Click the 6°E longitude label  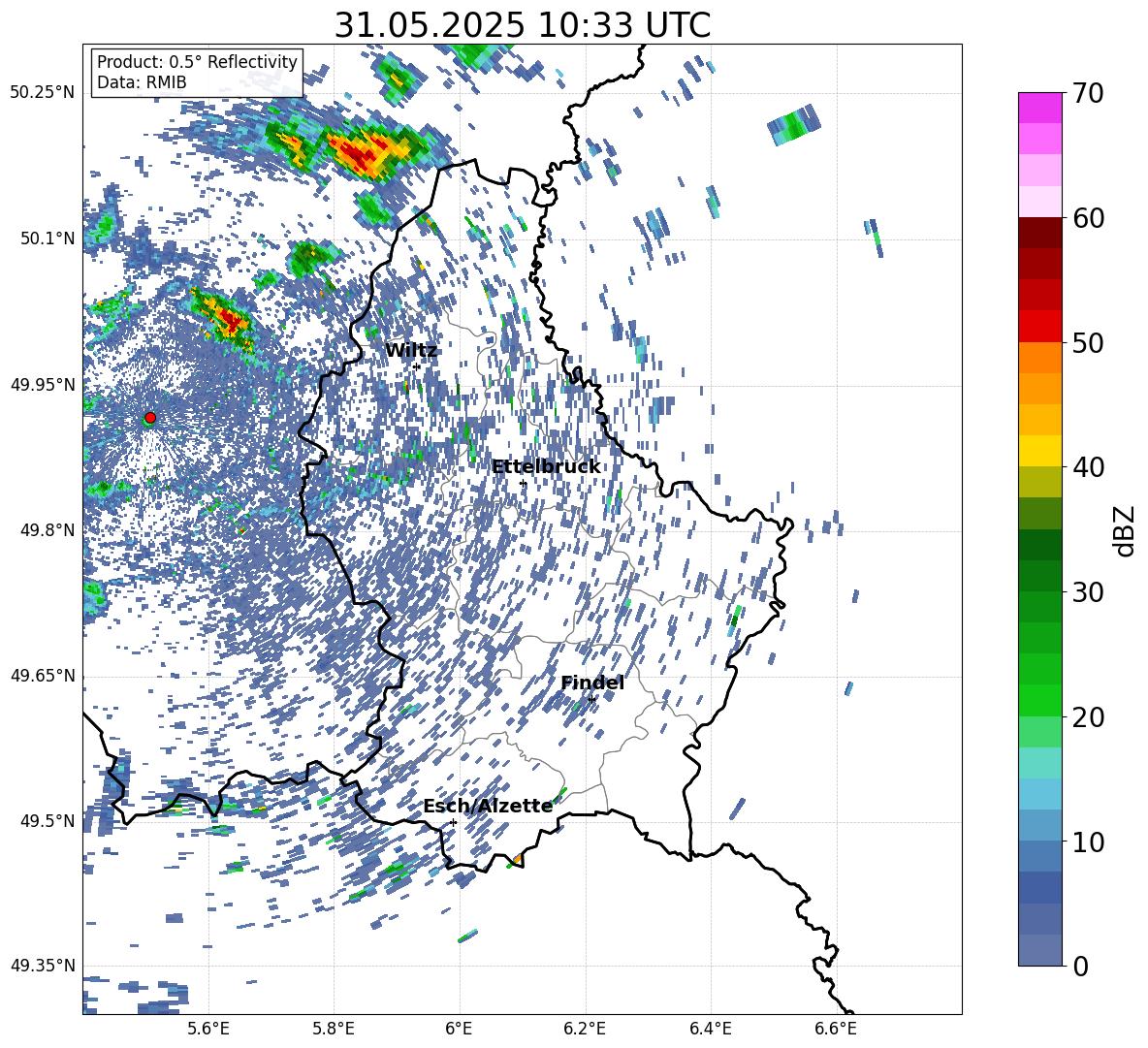pos(459,1029)
